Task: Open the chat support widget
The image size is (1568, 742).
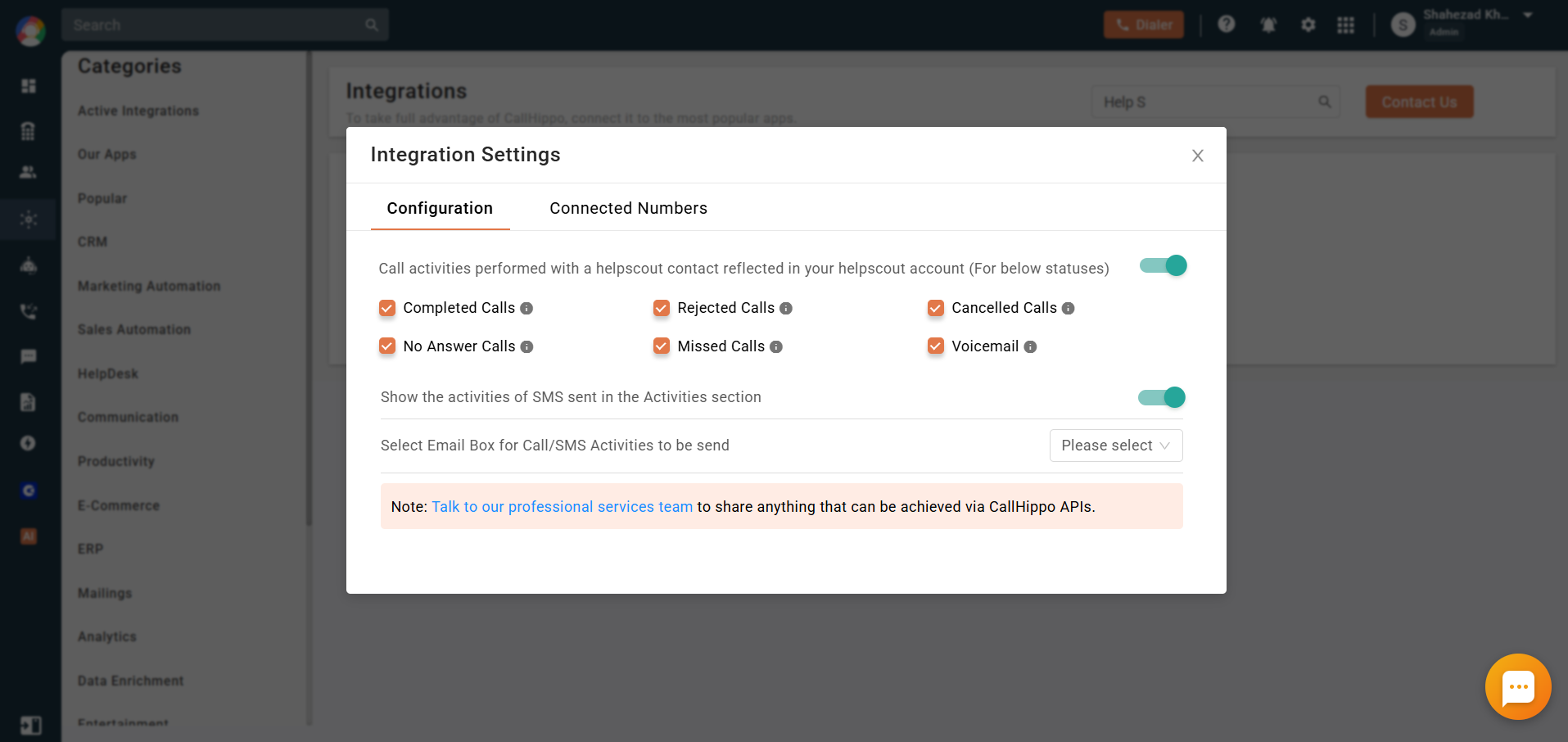Action: 1518,687
